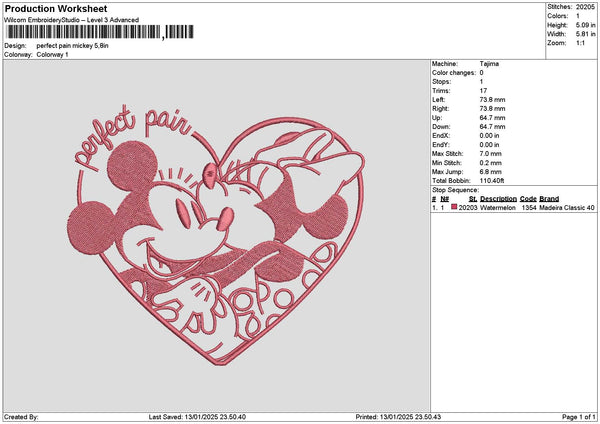Click the Max Jump value 6.8 mm
The height and width of the screenshot is (424, 600).
point(490,172)
